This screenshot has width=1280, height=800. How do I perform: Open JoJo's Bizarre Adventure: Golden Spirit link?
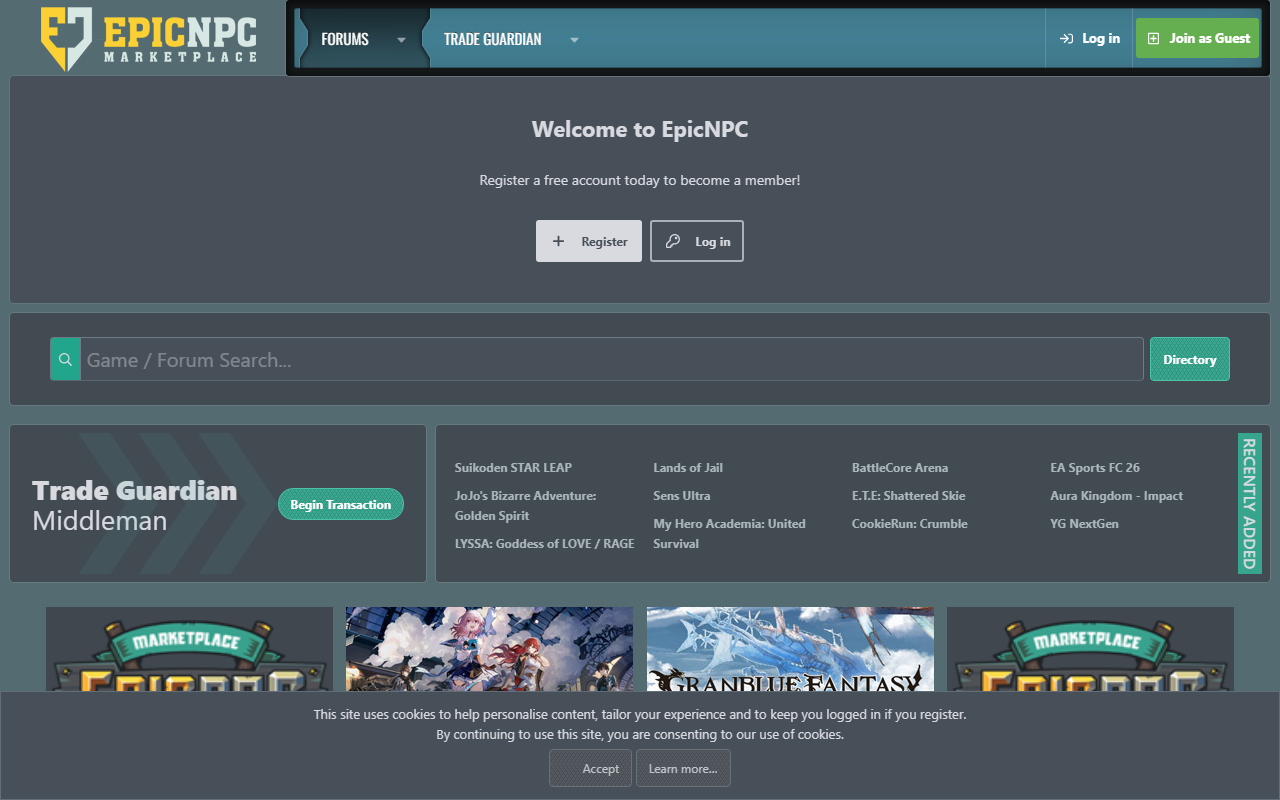tap(525, 506)
